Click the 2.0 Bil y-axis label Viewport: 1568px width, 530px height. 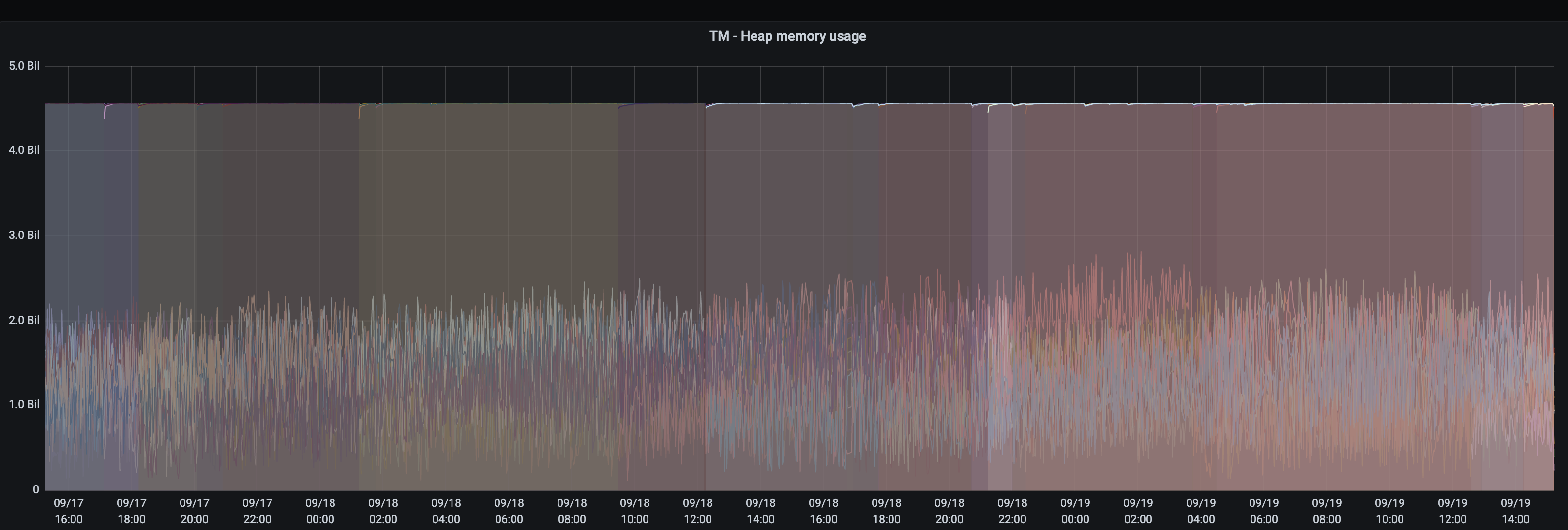point(24,320)
